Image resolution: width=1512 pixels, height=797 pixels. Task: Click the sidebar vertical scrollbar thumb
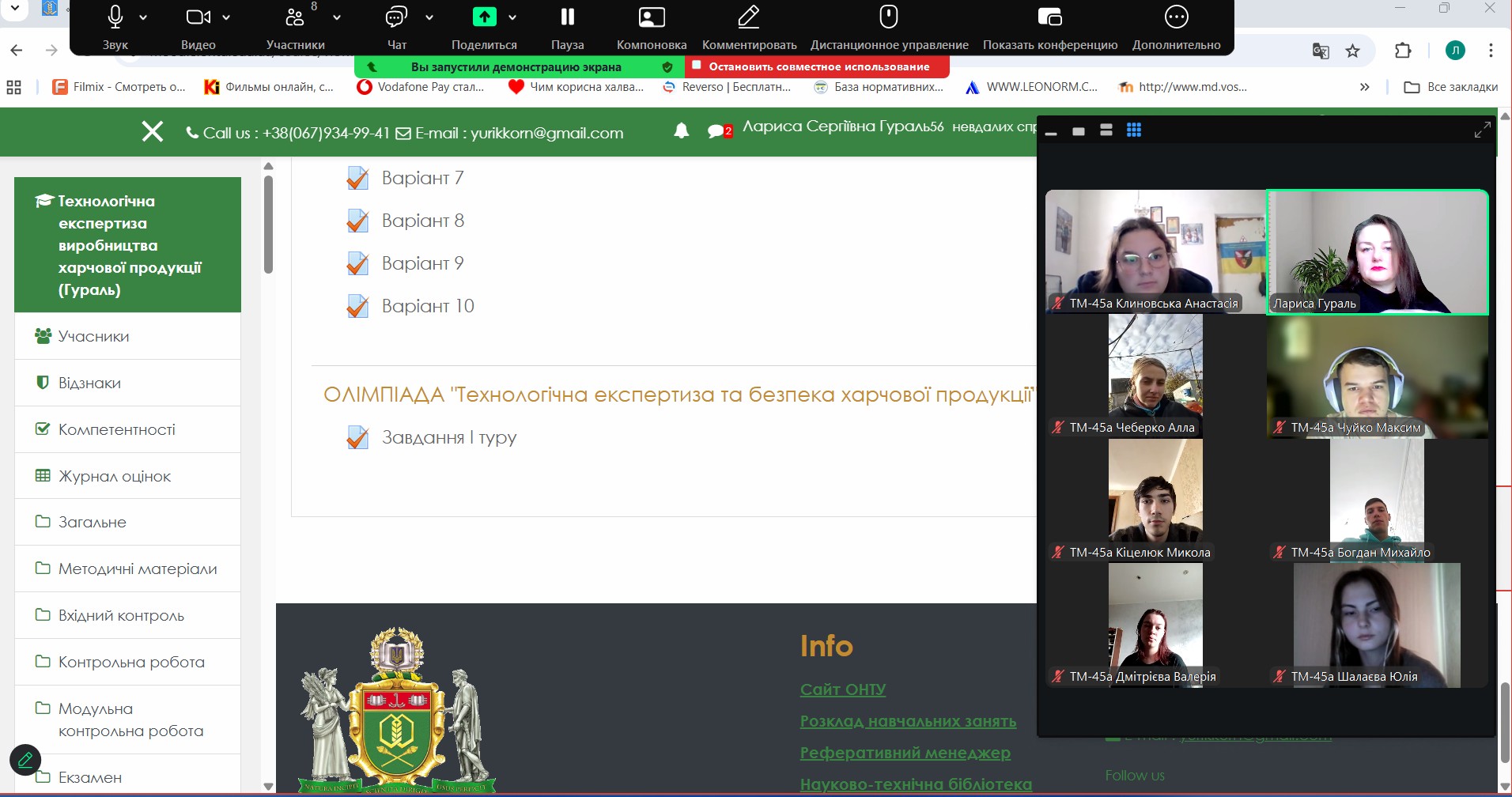[x=268, y=225]
